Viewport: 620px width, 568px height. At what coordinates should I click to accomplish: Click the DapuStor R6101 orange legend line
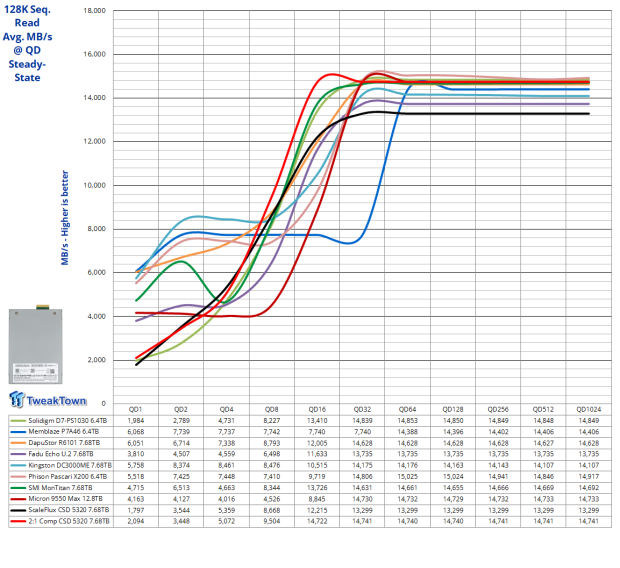(x=18, y=443)
